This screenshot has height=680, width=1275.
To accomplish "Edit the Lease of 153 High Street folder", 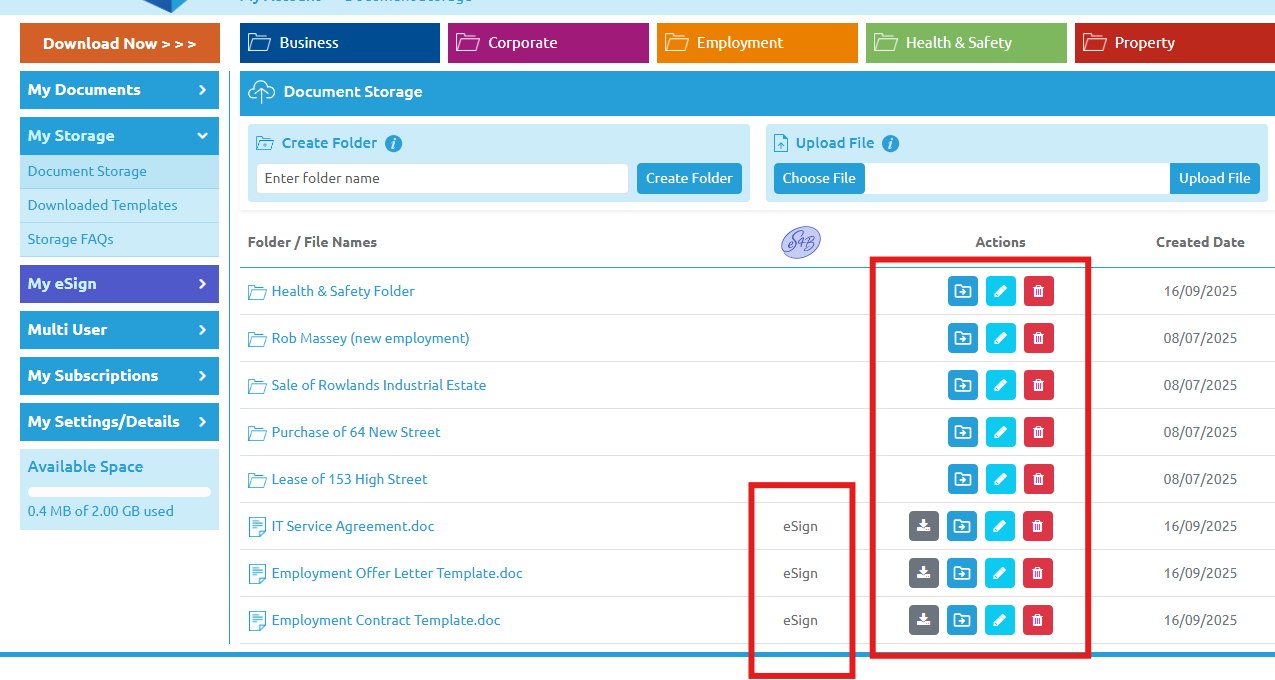I will pos(1000,479).
